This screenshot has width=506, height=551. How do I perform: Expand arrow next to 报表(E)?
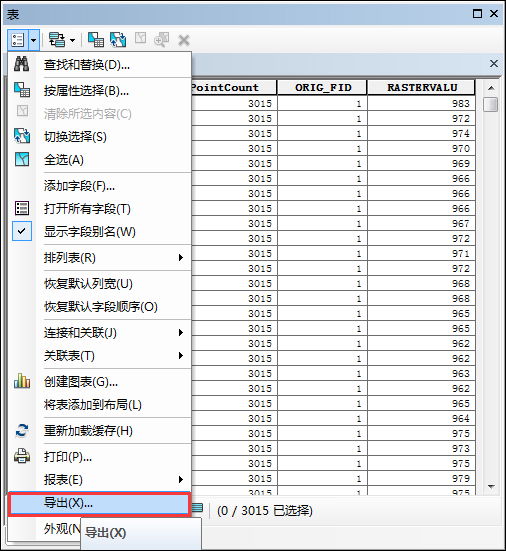181,479
